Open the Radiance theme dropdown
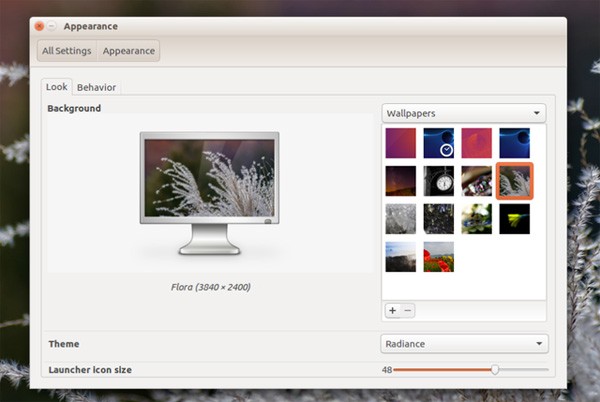Image resolution: width=600 pixels, height=402 pixels. tap(464, 344)
